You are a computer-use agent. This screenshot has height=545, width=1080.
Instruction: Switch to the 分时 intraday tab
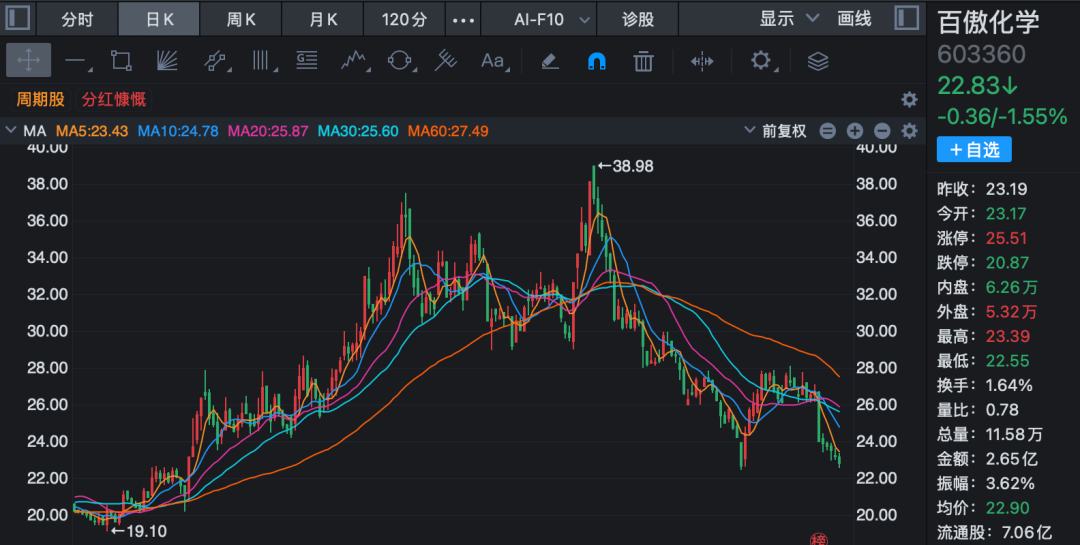click(77, 19)
